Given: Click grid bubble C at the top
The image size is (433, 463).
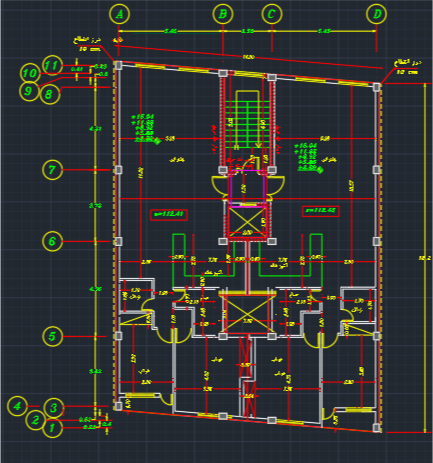Looking at the screenshot, I should (x=272, y=14).
